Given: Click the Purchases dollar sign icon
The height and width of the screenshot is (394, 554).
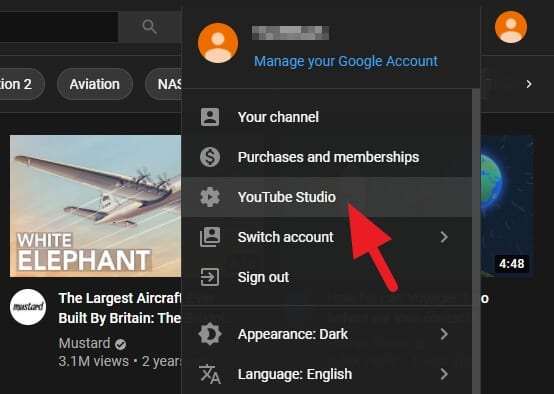Looking at the screenshot, I should (210, 157).
